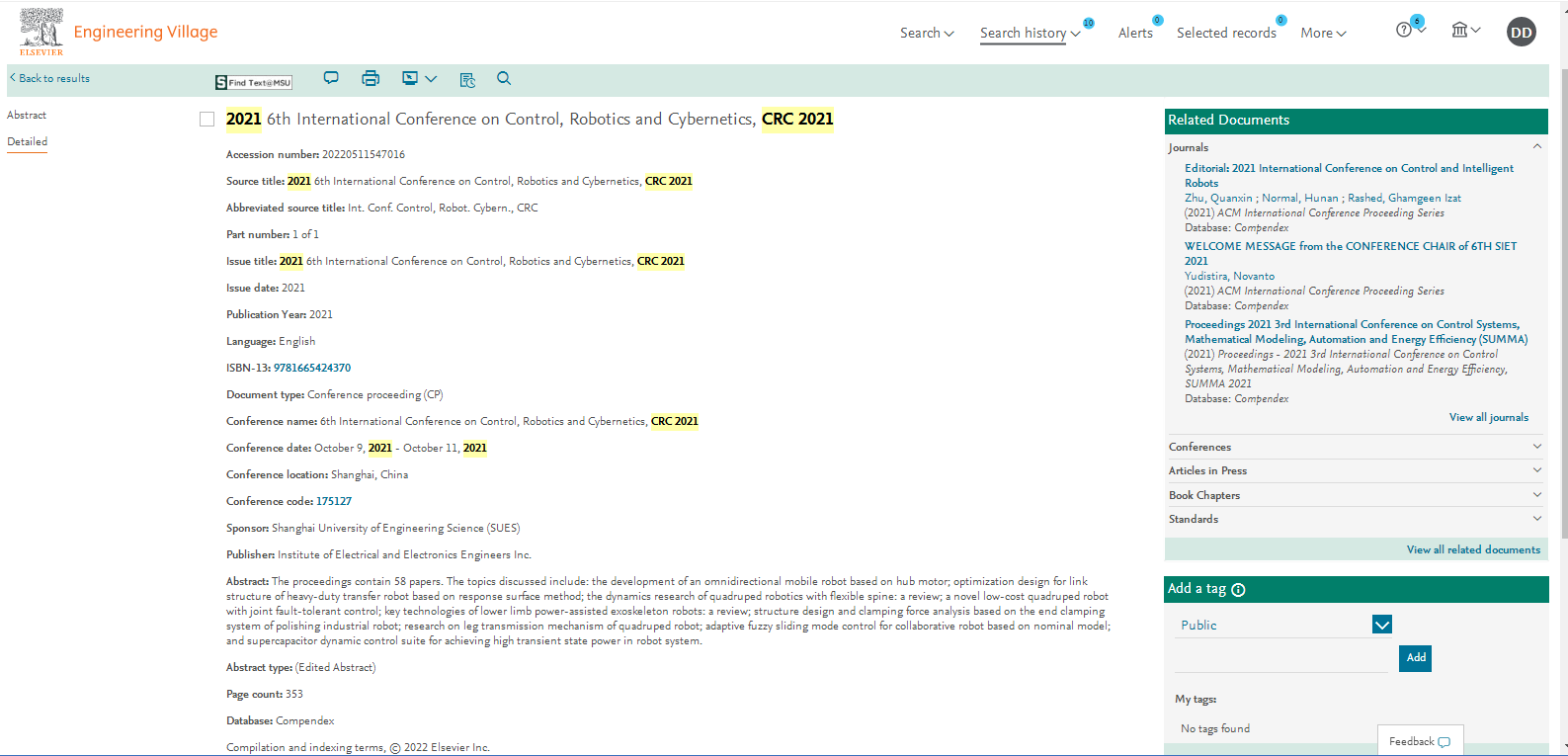Go Back to results
The image size is (1568, 756).
pyautogui.click(x=49, y=78)
